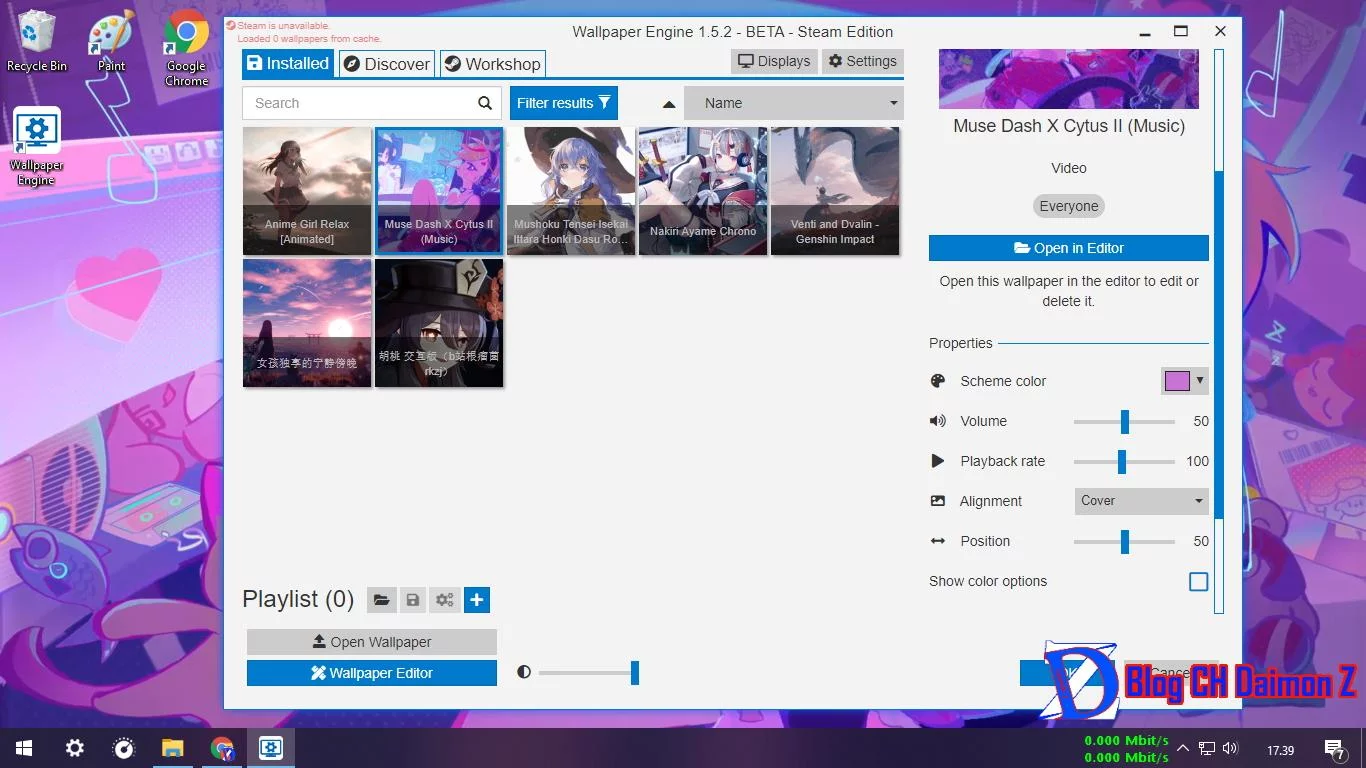
Task: Click the Playlist (0) heading
Action: coord(298,599)
